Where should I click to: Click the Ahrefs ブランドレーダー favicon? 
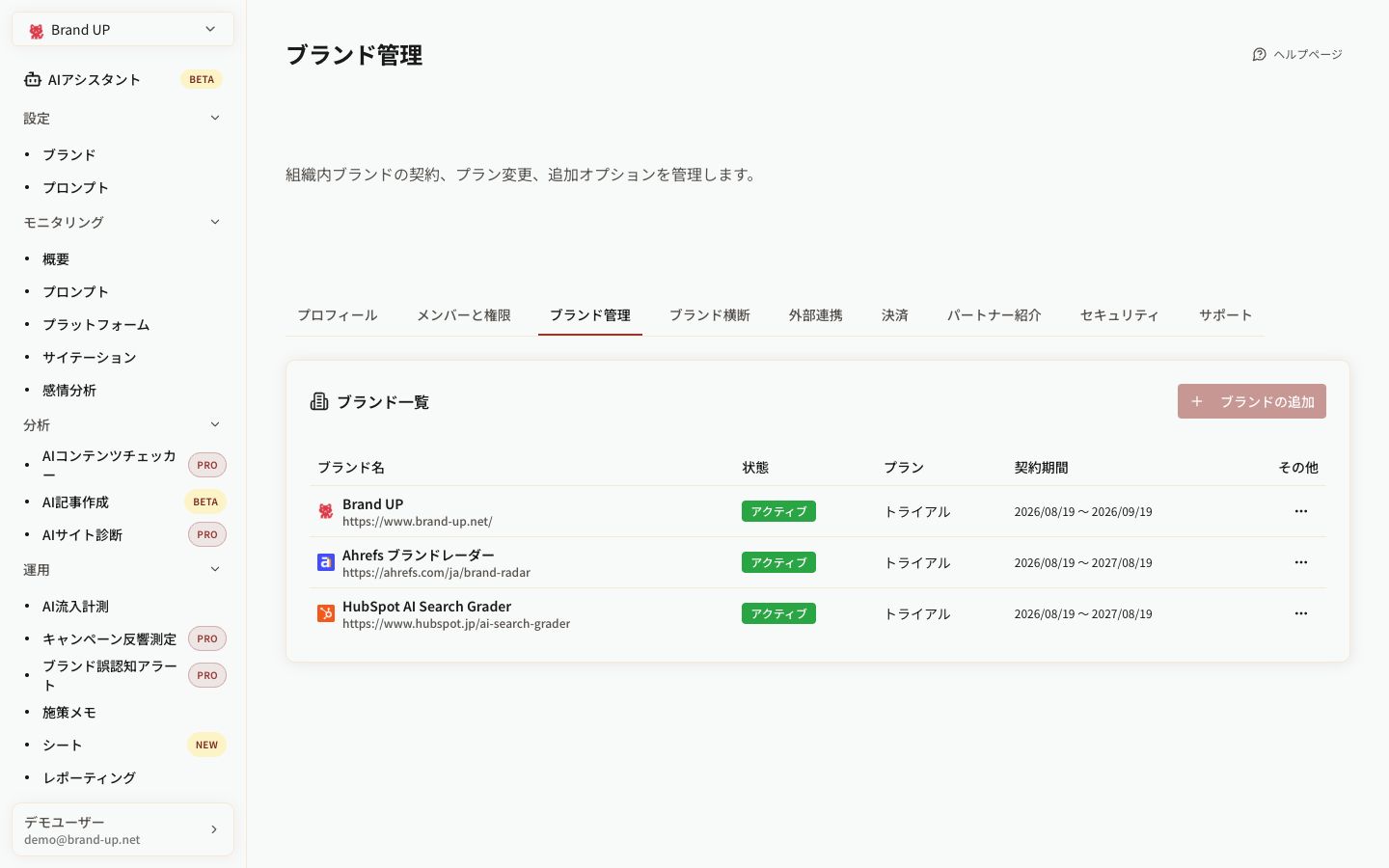(x=326, y=562)
